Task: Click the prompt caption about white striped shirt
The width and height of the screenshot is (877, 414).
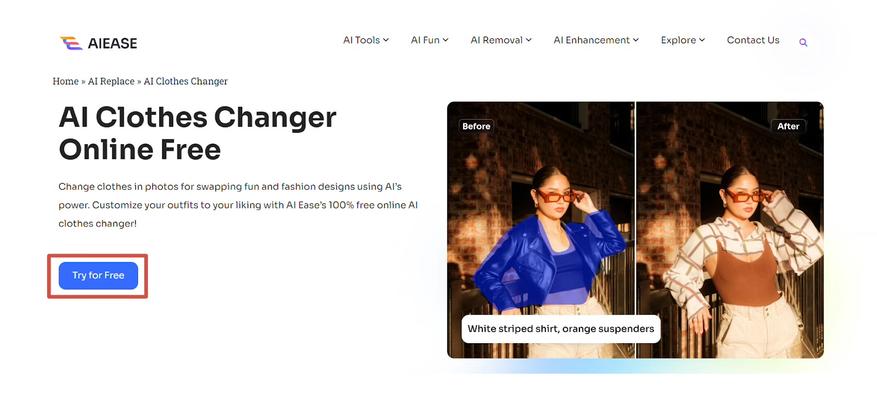Action: coord(560,329)
